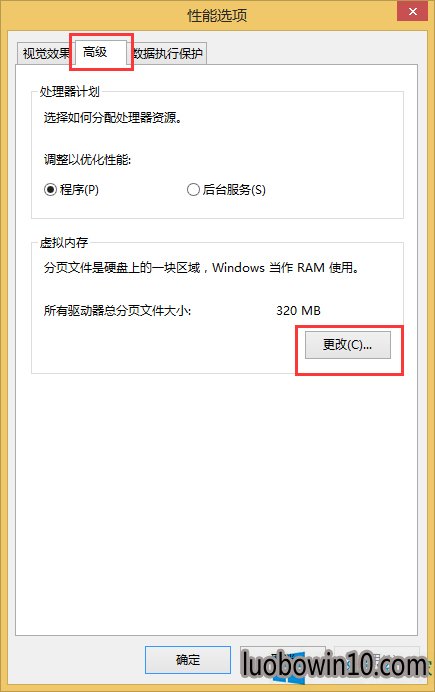The image size is (435, 692).
Task: Click the 性能选项 title bar text
Action: [217, 15]
